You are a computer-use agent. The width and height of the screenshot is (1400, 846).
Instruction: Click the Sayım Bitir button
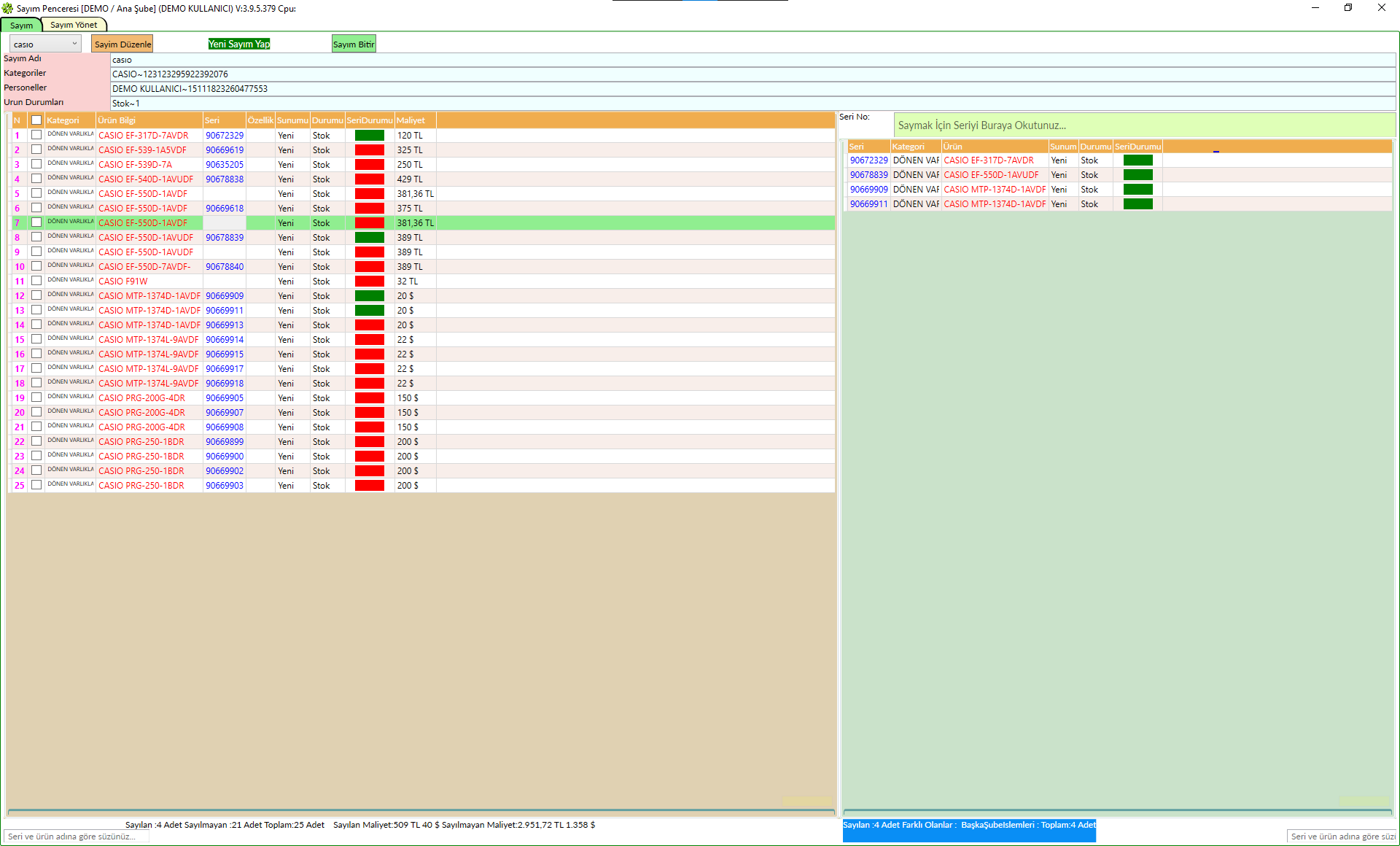pos(354,44)
